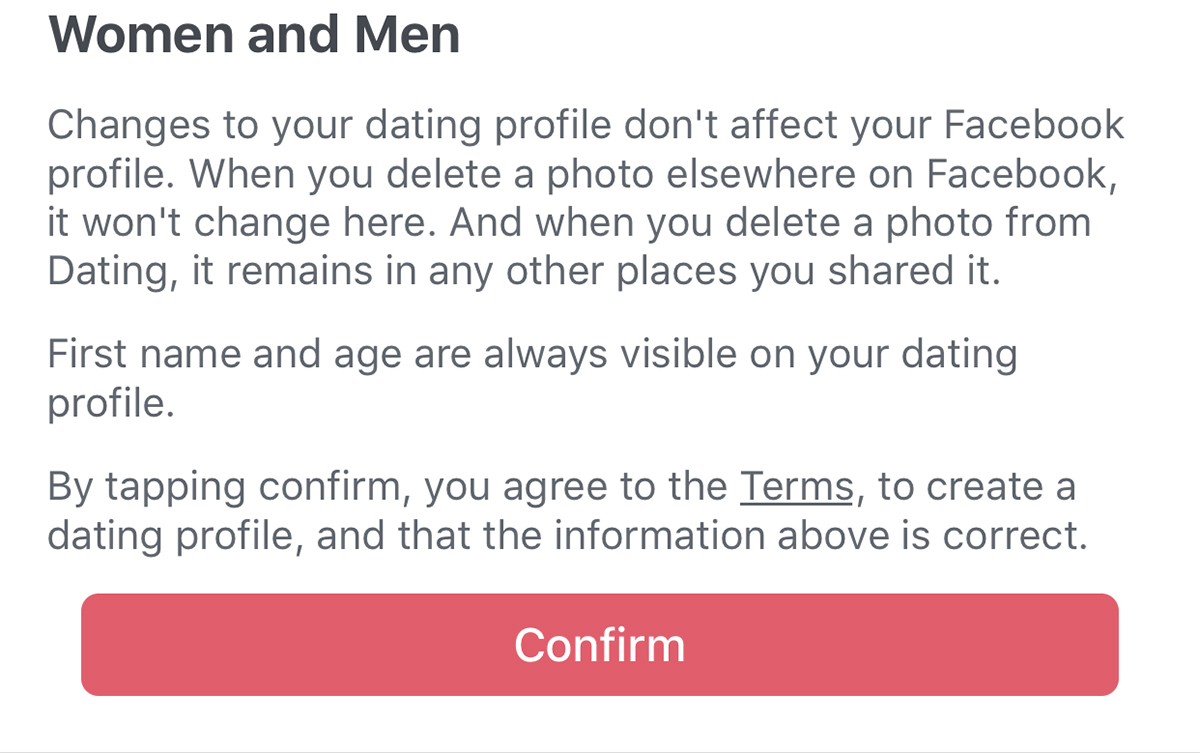Tap the red Confirm button
The height and width of the screenshot is (753, 1200).
pos(599,644)
